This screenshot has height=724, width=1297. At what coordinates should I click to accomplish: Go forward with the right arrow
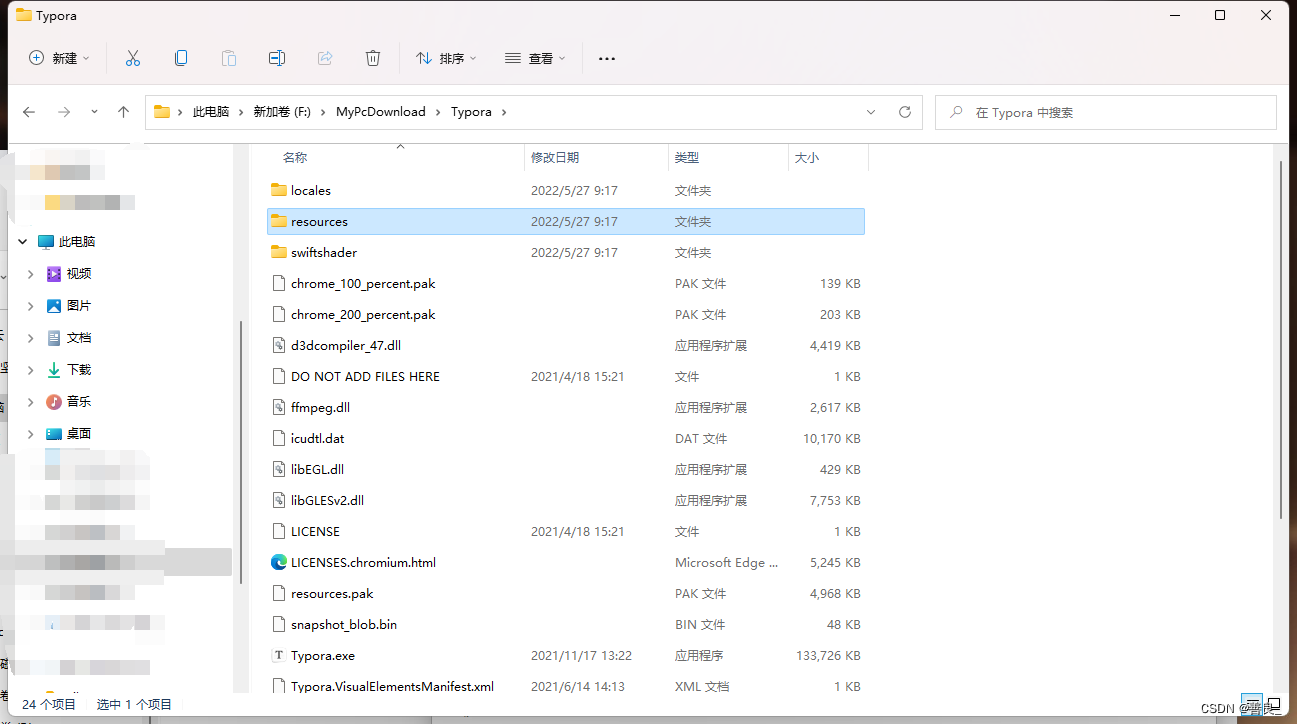point(64,112)
